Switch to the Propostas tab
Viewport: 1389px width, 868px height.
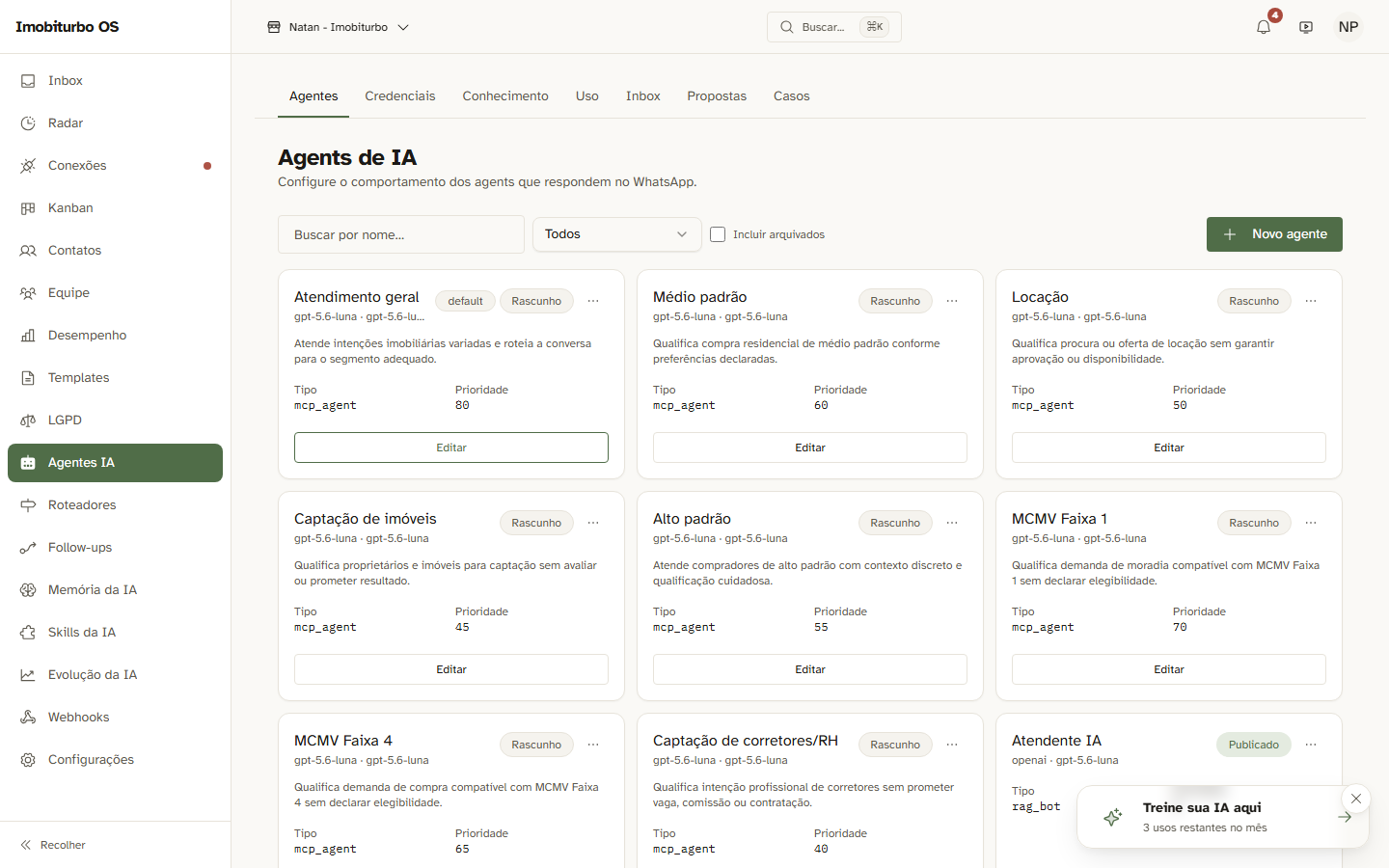[717, 96]
